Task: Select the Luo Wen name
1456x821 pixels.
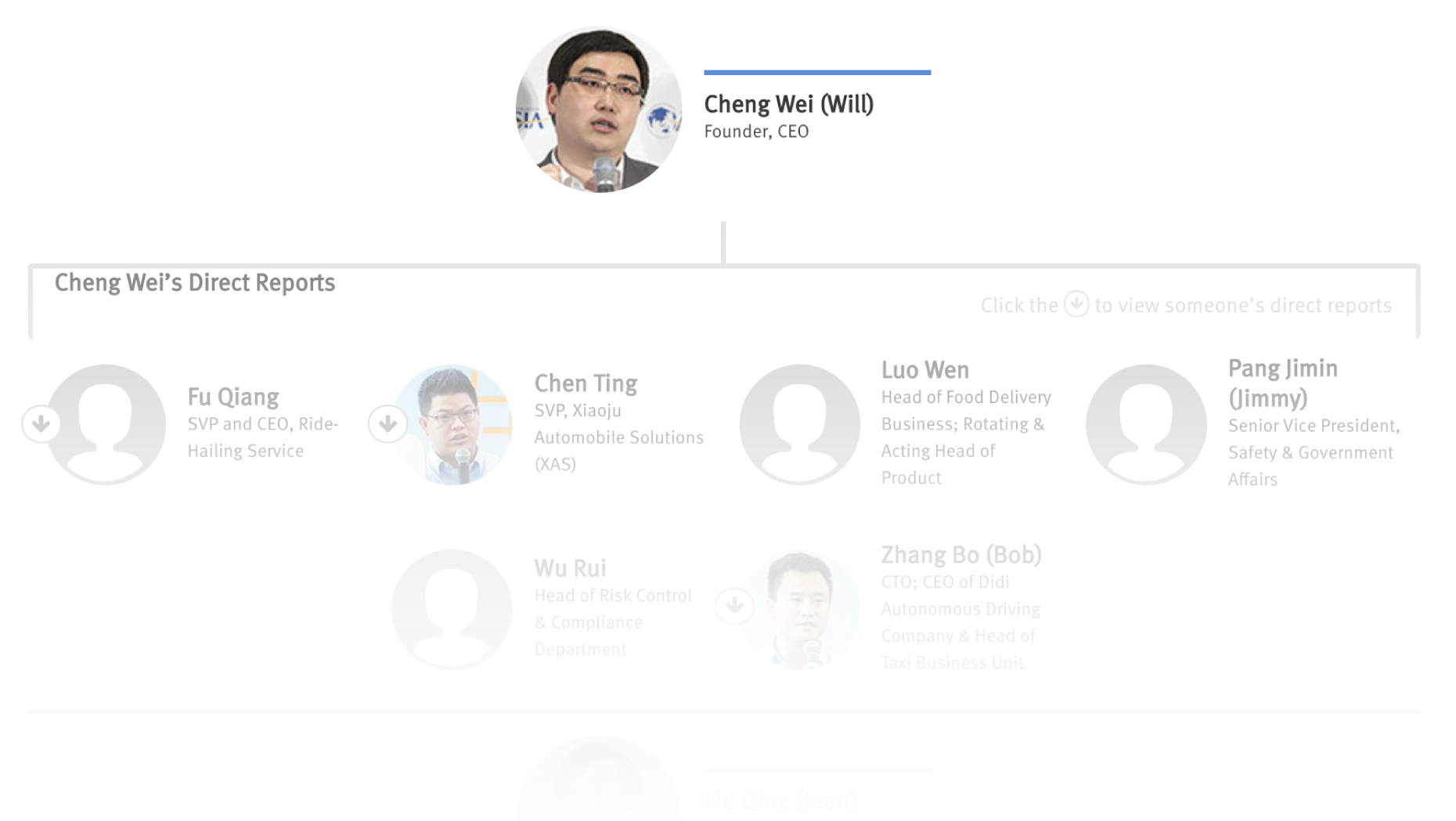Action: [925, 369]
